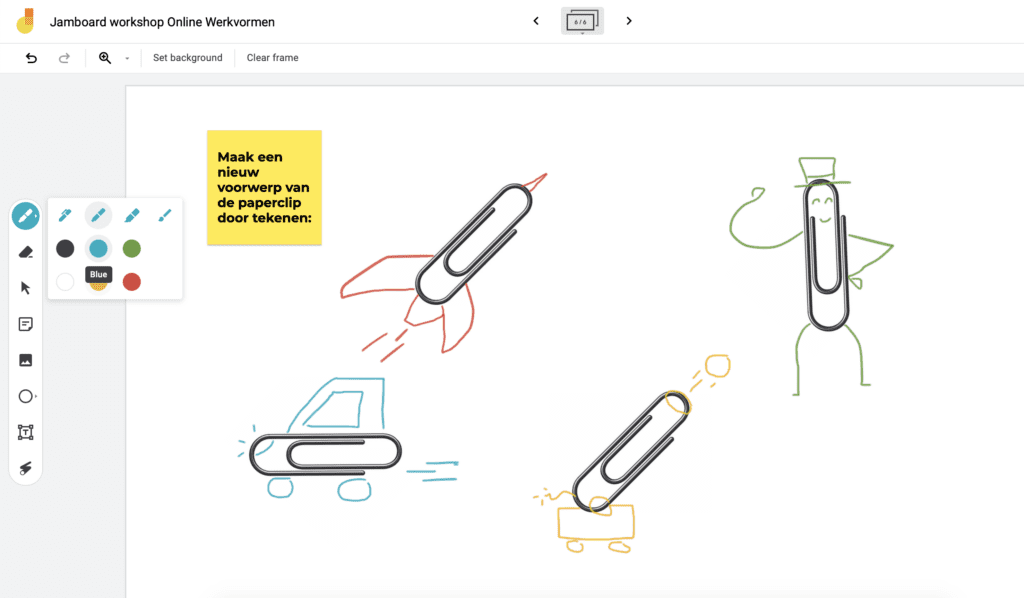Pick the white color swatch
Viewport: 1024px width, 598px height.
point(65,282)
